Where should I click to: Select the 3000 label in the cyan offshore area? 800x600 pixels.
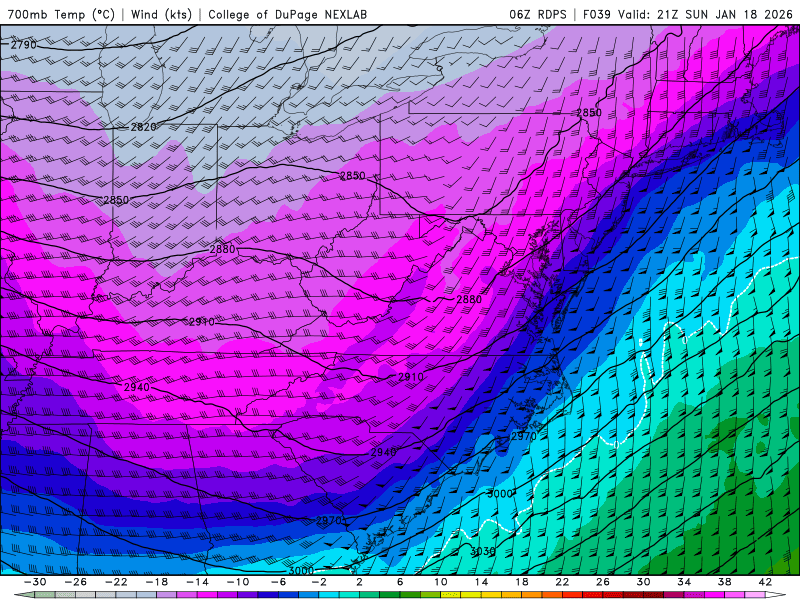pyautogui.click(x=500, y=493)
